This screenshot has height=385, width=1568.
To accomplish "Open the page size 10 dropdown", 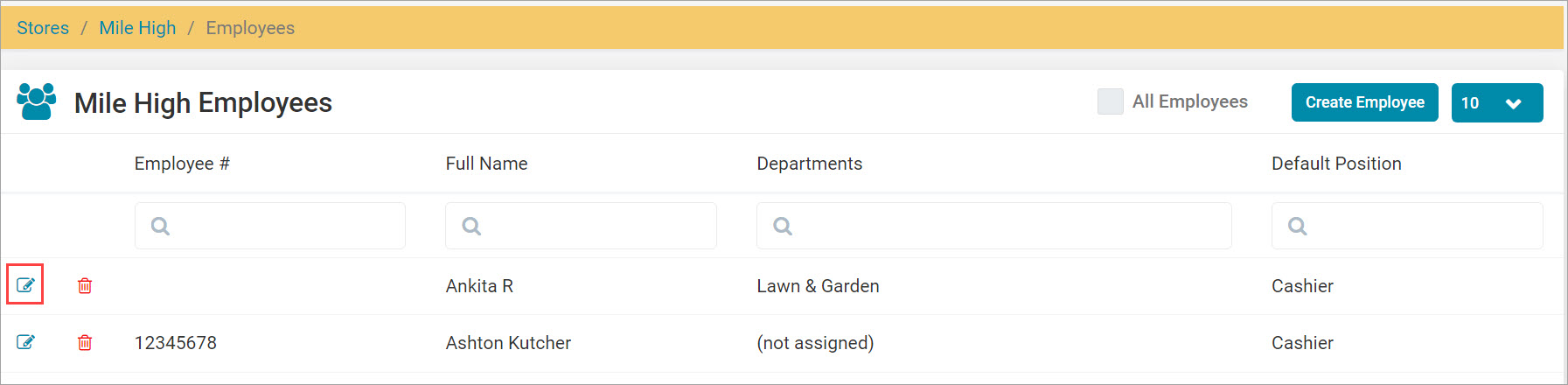I will 1497,102.
